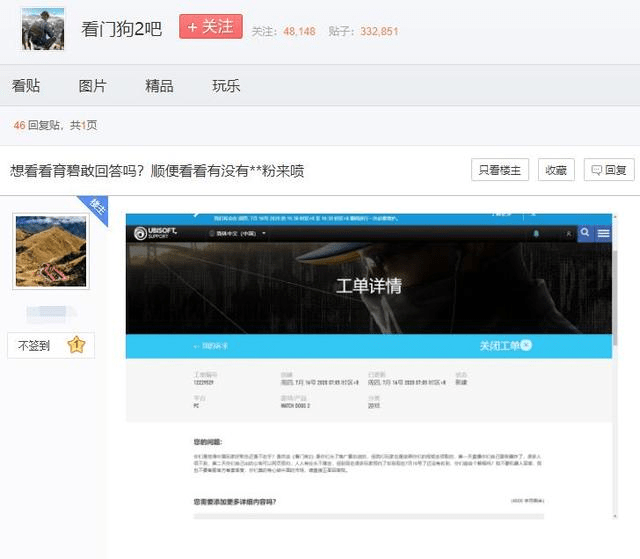Viewport: 640px width, 559px height.
Task: Bookmark the thread with 收藏
Action: pos(556,170)
